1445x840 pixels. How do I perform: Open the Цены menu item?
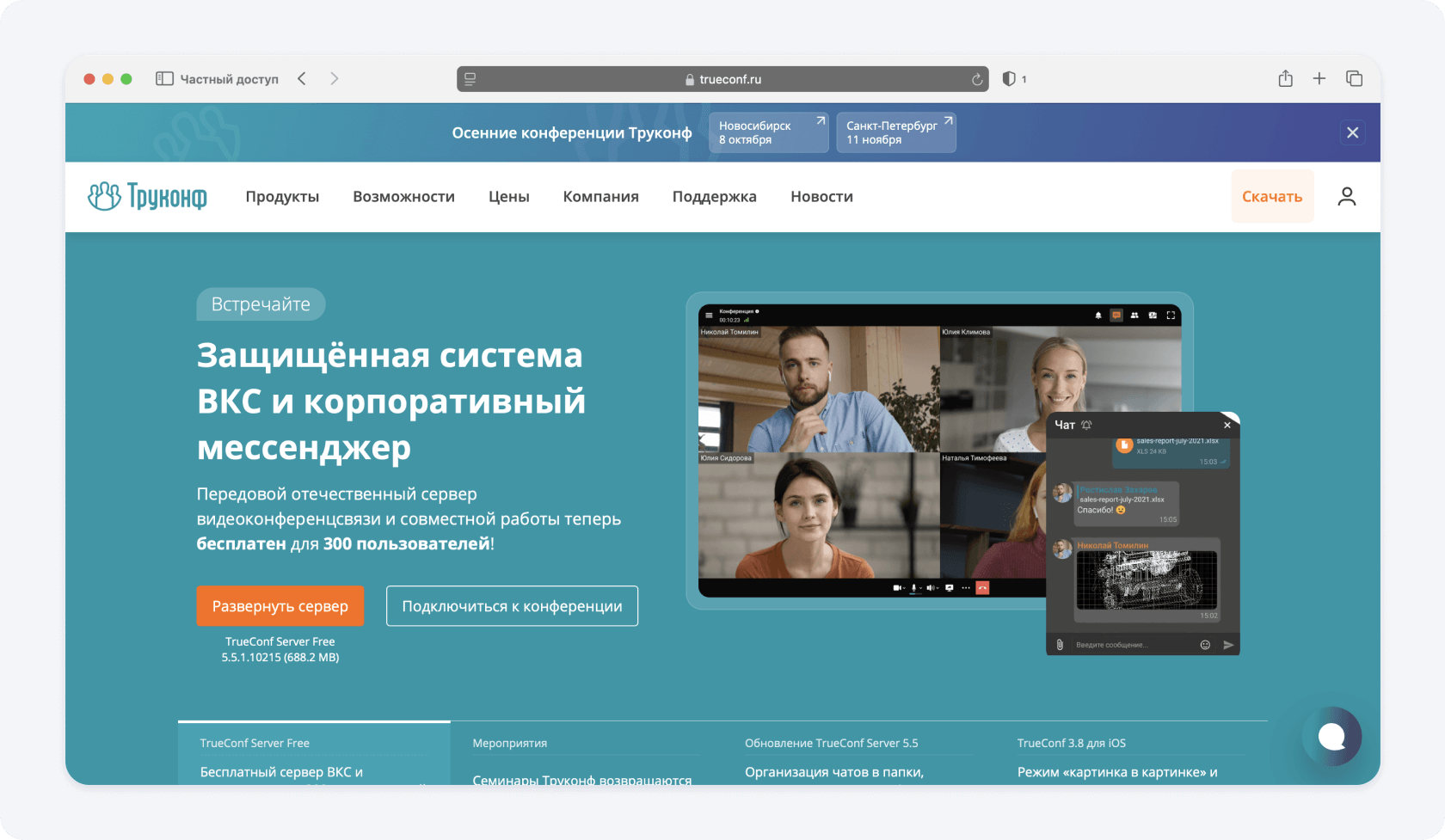pyautogui.click(x=508, y=197)
